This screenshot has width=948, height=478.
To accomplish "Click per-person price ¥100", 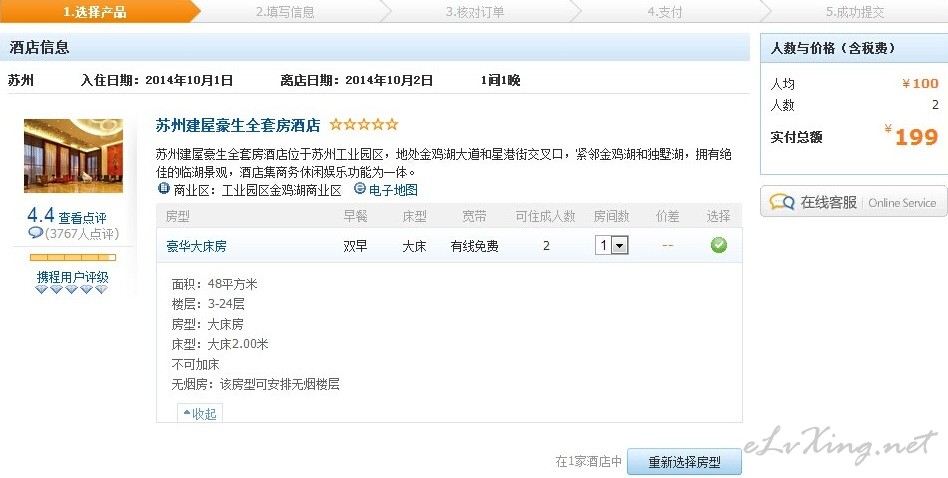I will [x=920, y=83].
